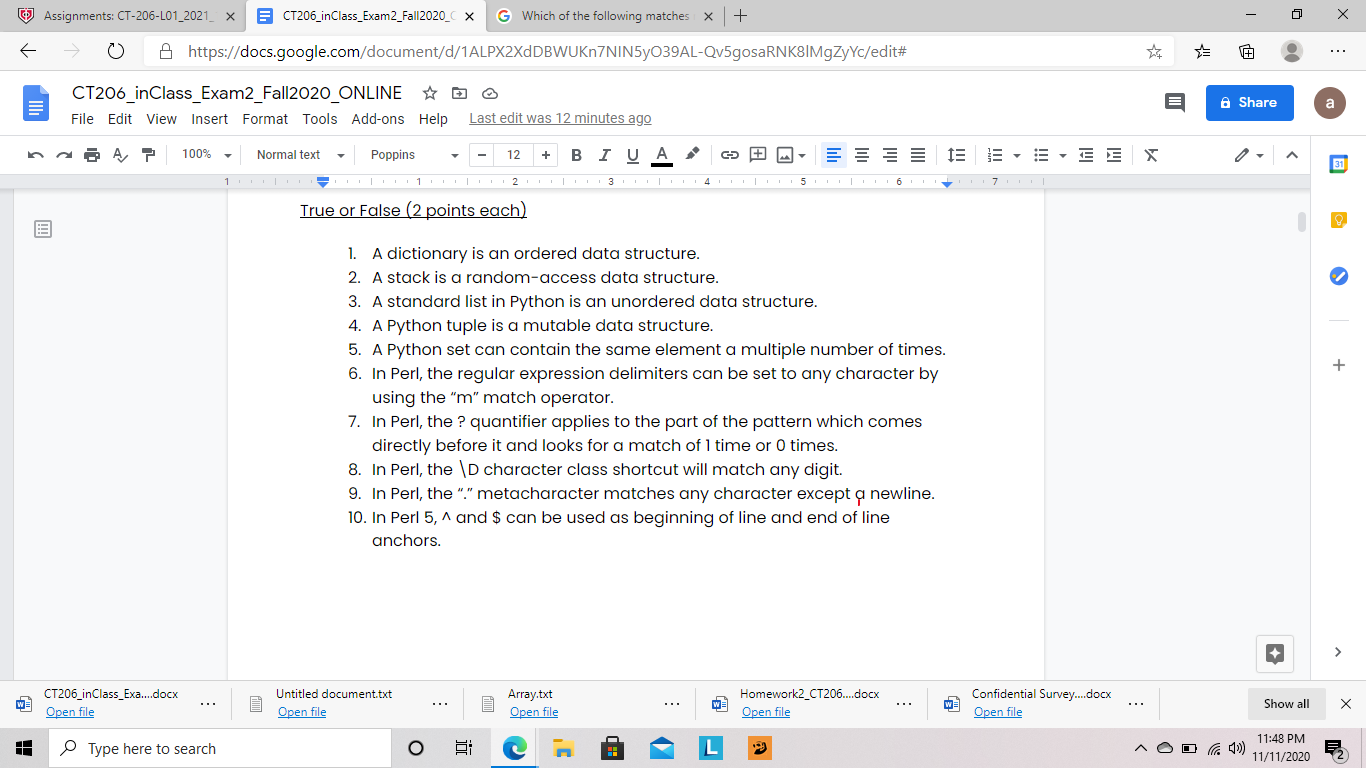Toggle italic formatting
This screenshot has width=1366, height=768.
tap(604, 155)
